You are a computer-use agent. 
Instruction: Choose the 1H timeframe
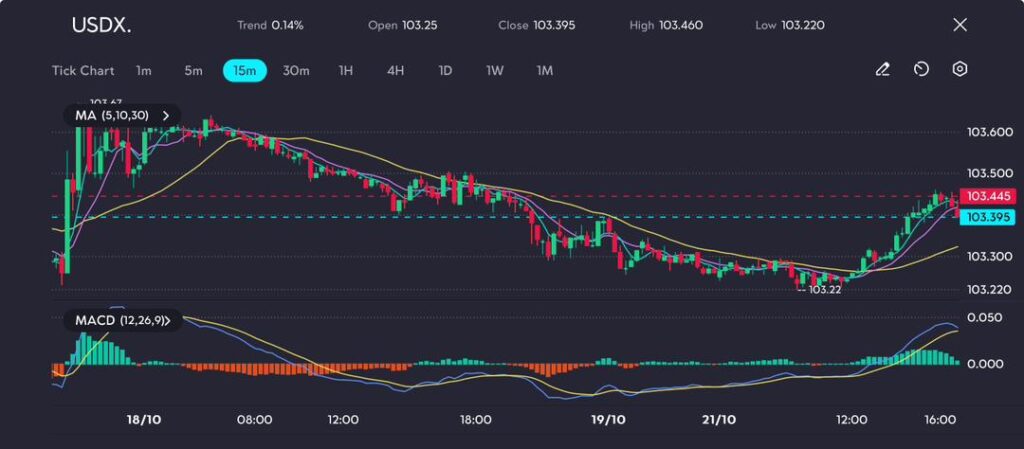[x=346, y=71]
